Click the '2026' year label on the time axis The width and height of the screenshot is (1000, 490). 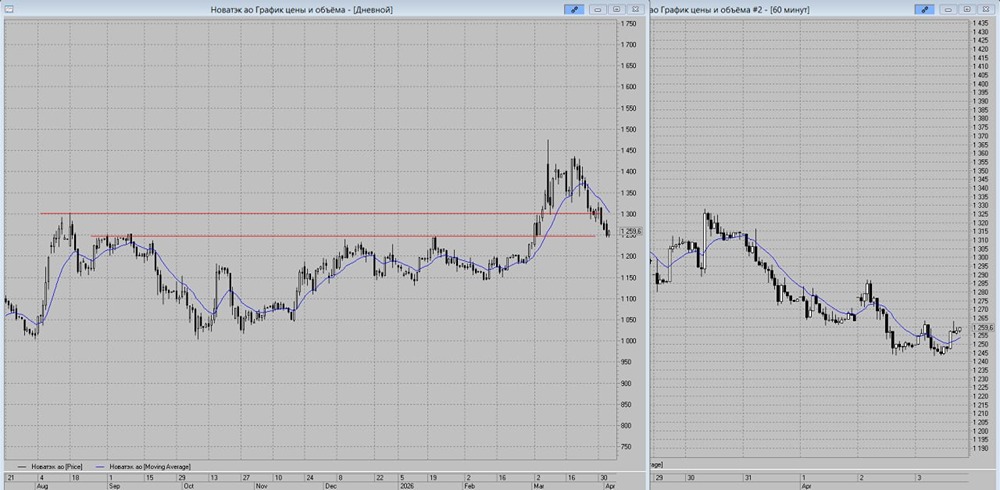pyautogui.click(x=405, y=485)
